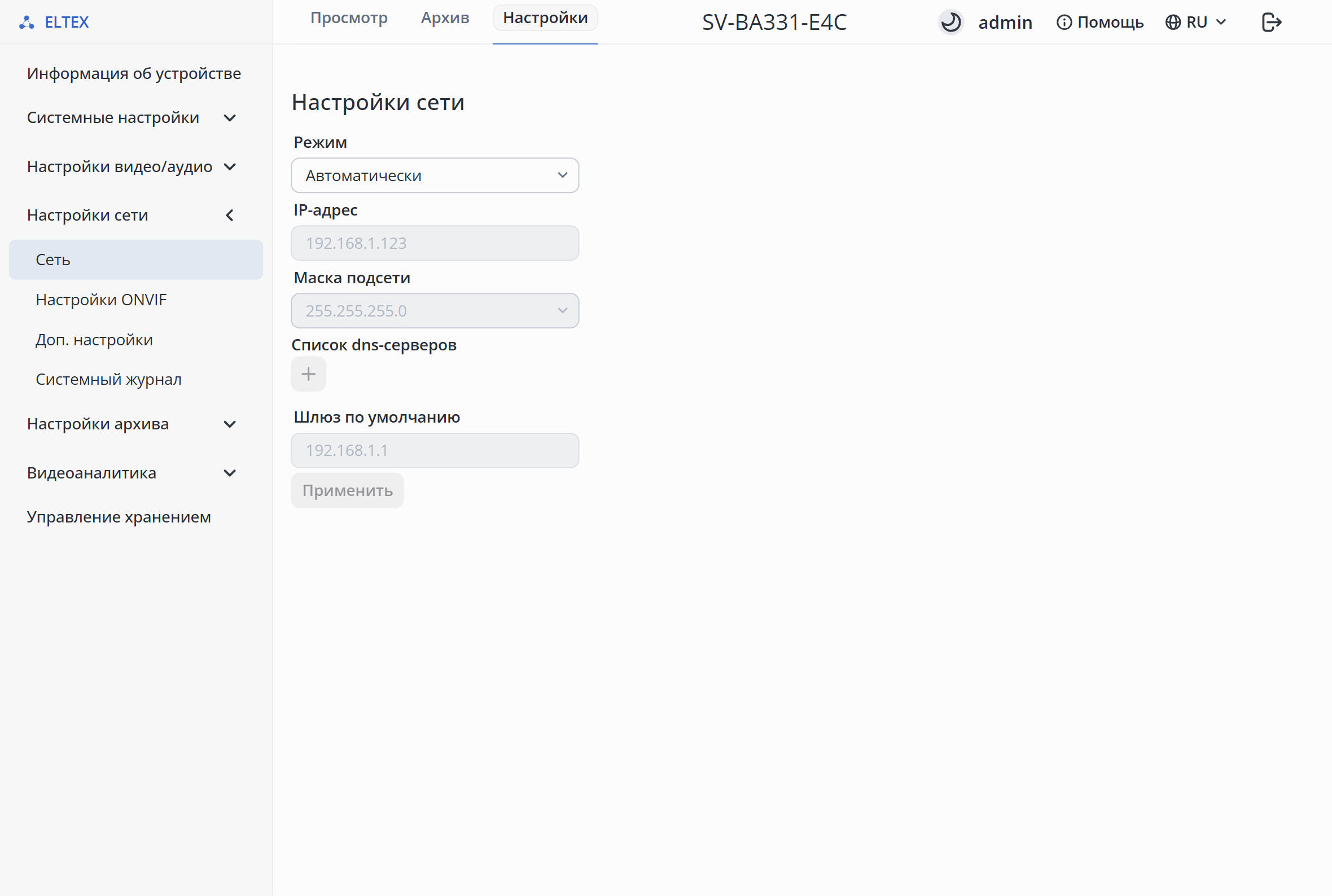1332x896 pixels.
Task: Add a DNS server with plus button
Action: coord(309,374)
